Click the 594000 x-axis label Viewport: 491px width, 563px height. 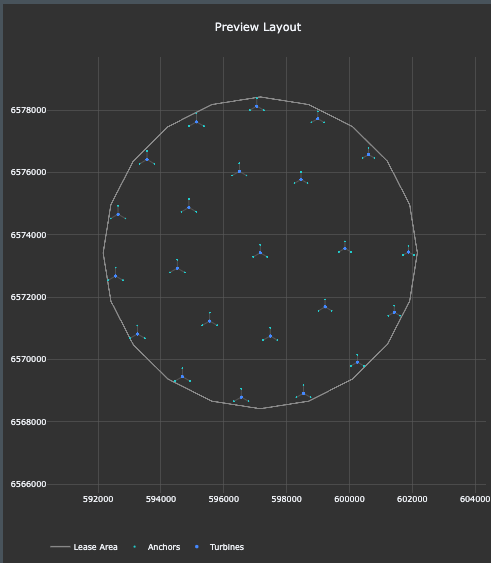(161, 499)
